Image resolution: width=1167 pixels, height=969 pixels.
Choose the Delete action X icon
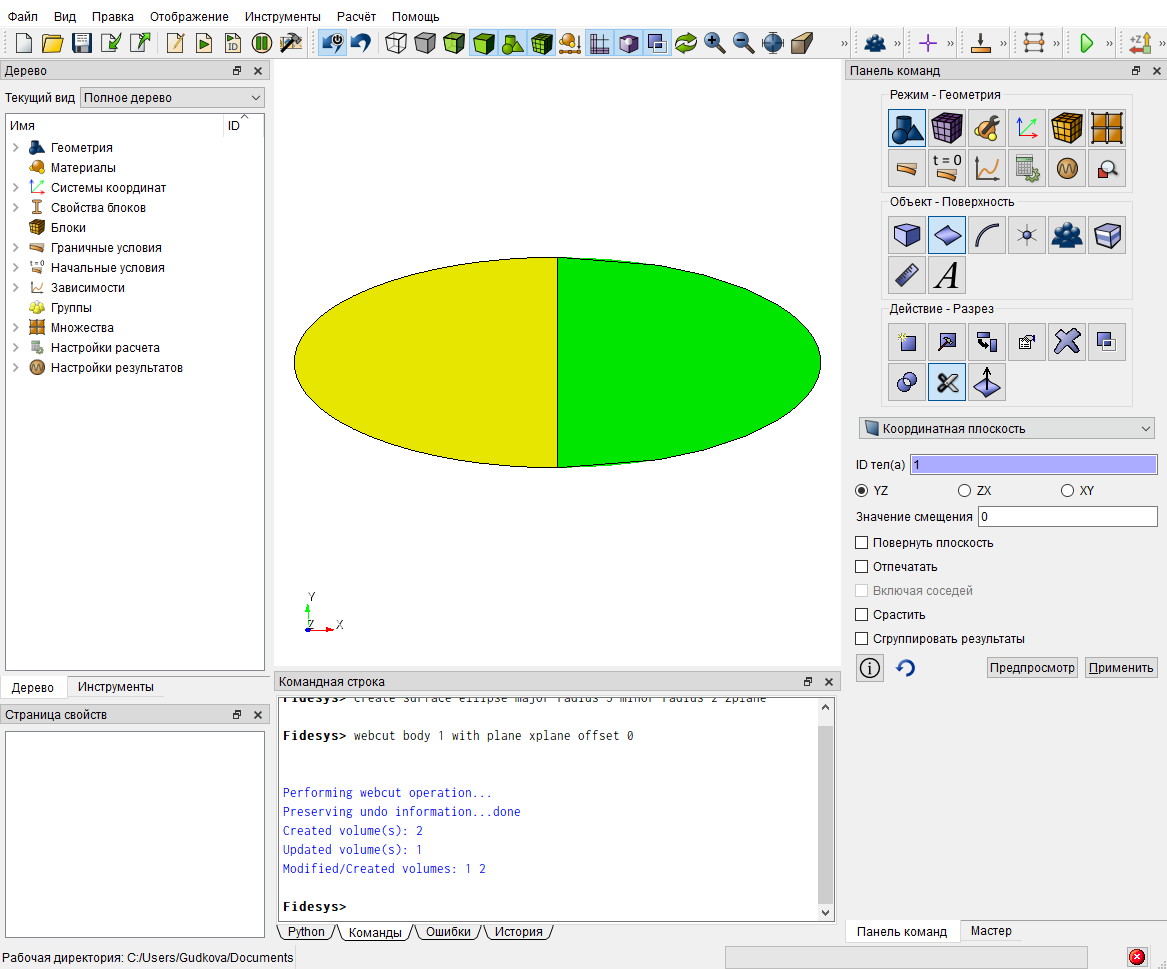[1067, 342]
